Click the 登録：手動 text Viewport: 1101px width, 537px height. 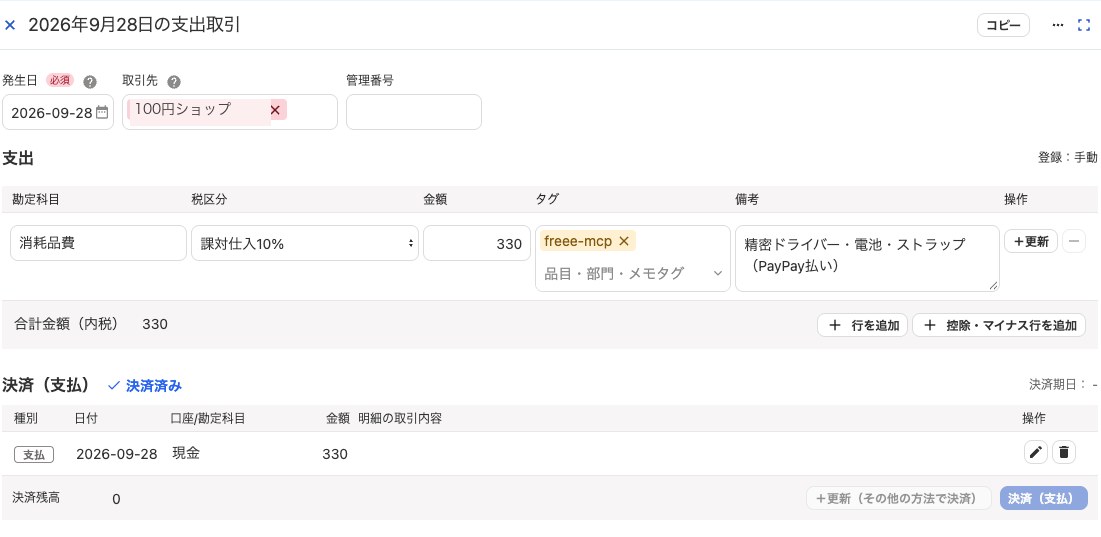pyautogui.click(x=1067, y=158)
